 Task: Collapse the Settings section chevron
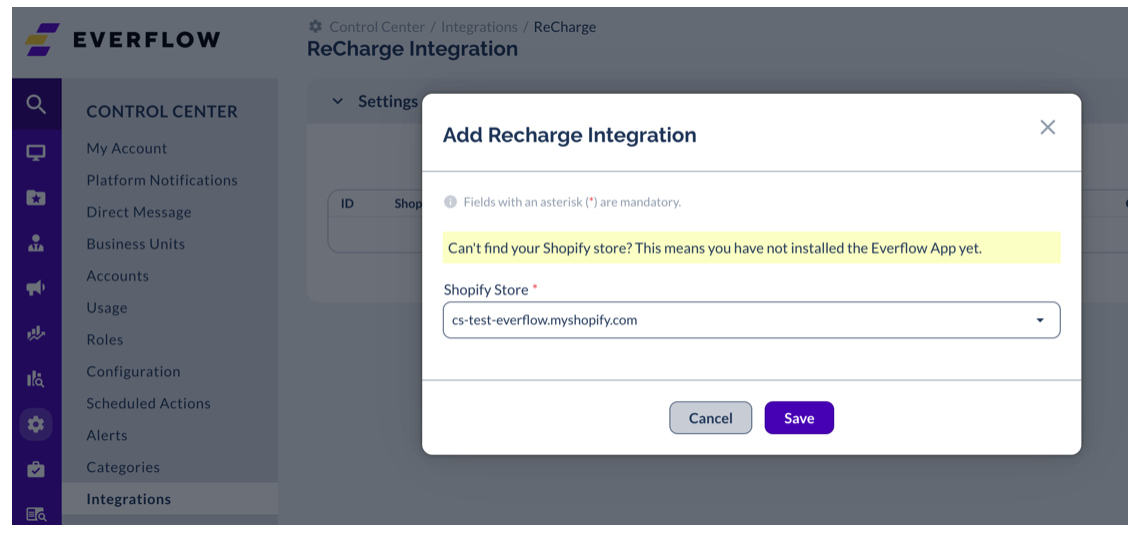(337, 101)
